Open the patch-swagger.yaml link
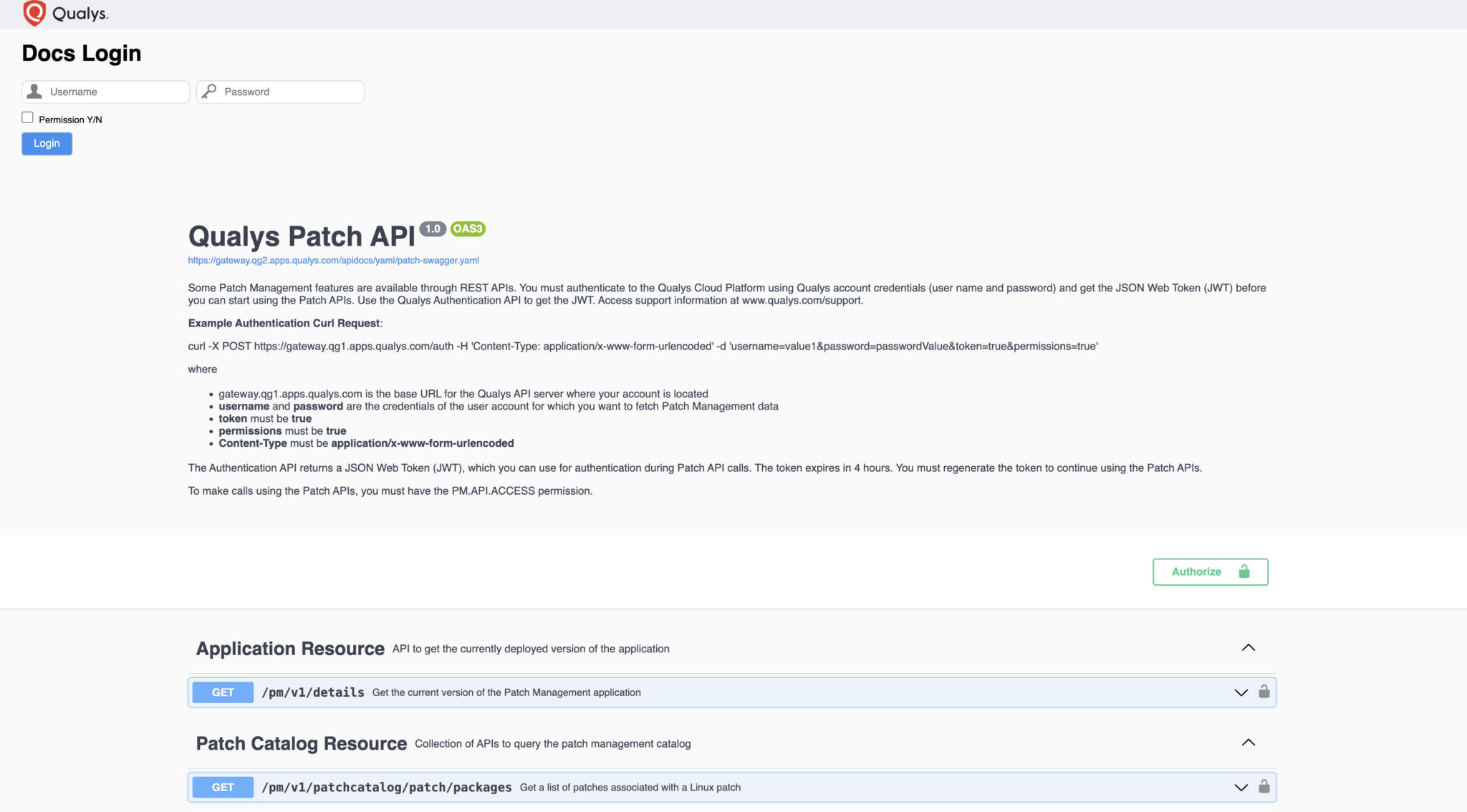The width and height of the screenshot is (1467, 812). (332, 260)
